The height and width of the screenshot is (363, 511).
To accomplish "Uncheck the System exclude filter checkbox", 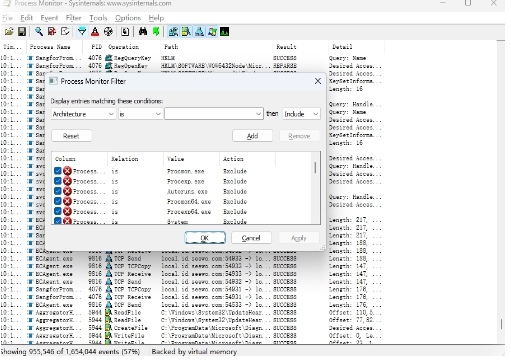I will 58,221.
